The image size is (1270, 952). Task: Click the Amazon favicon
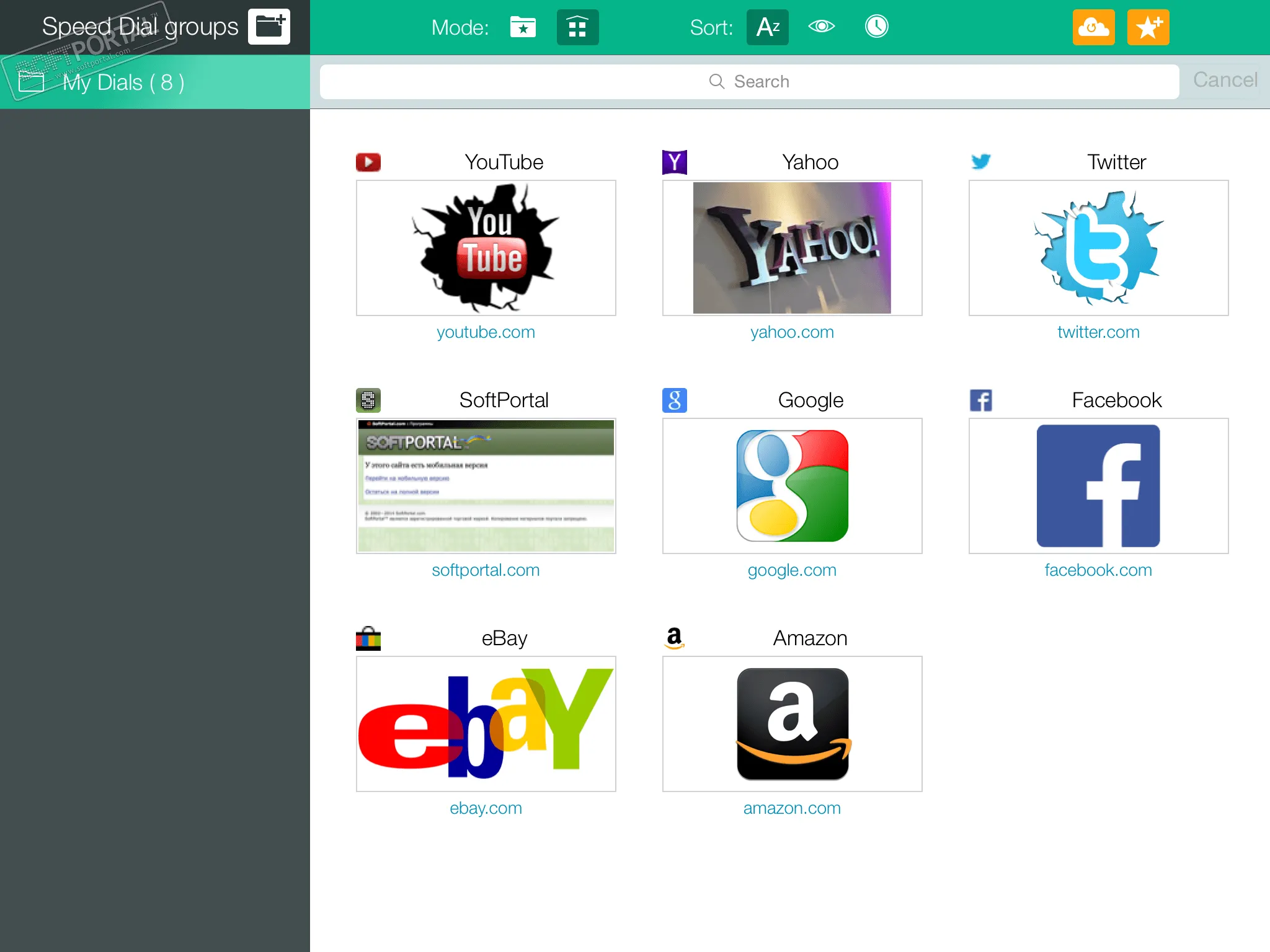(x=675, y=638)
